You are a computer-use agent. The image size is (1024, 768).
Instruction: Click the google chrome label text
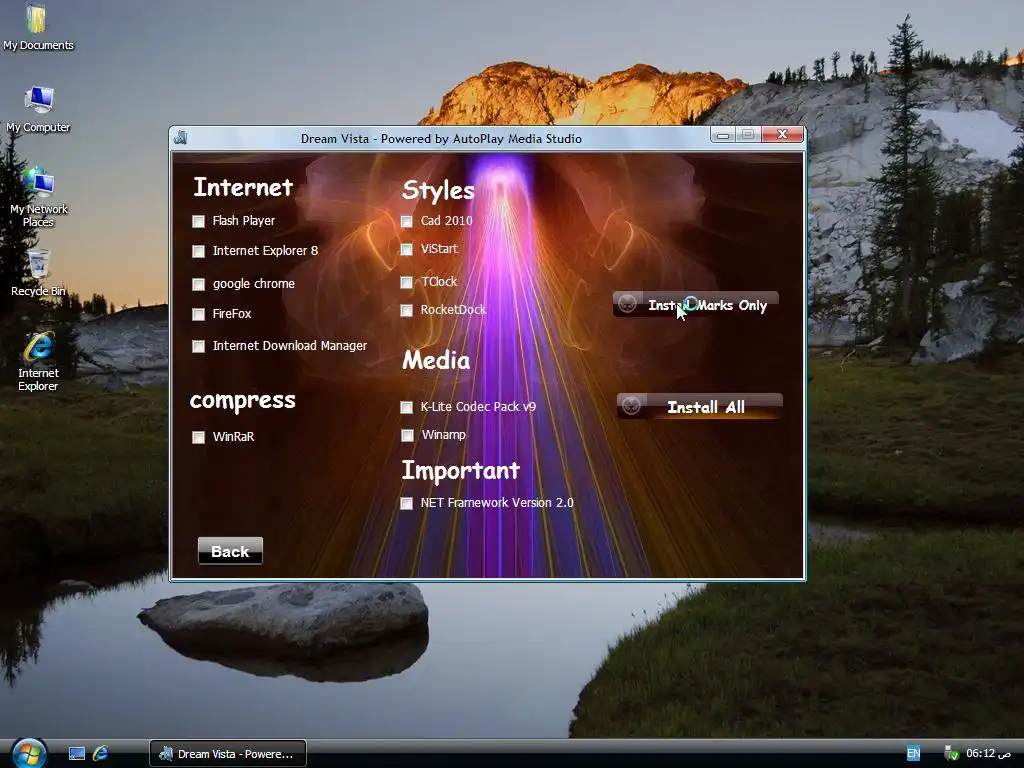pos(253,284)
